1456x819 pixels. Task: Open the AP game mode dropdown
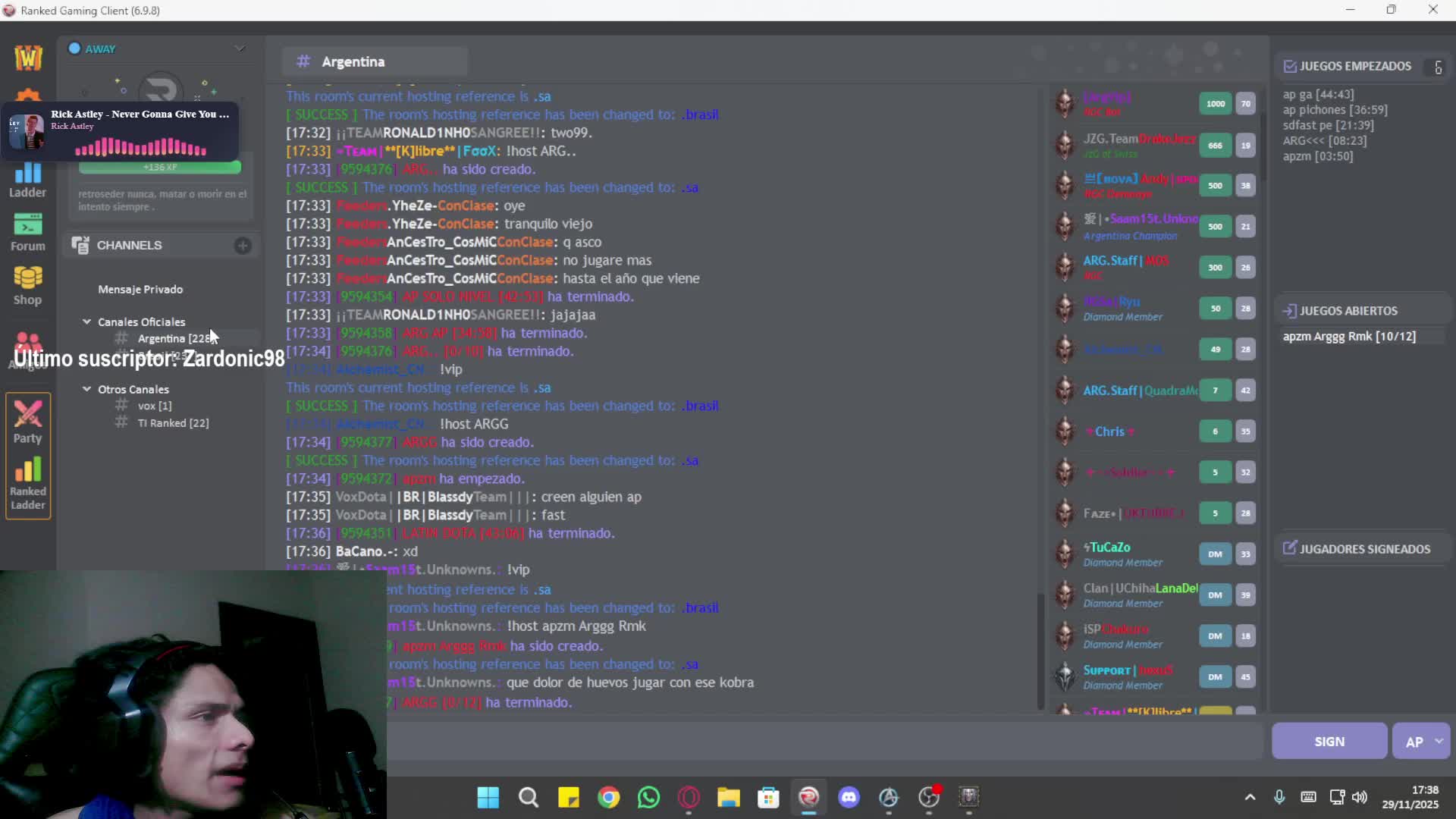(1439, 742)
